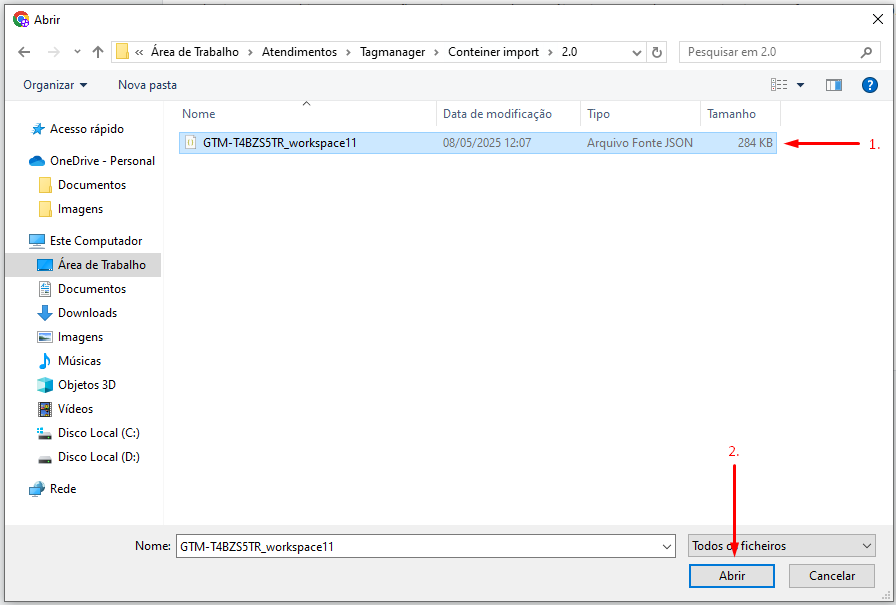896x605 pixels.
Task: Click Nova pasta to create folder
Action: [x=147, y=85]
